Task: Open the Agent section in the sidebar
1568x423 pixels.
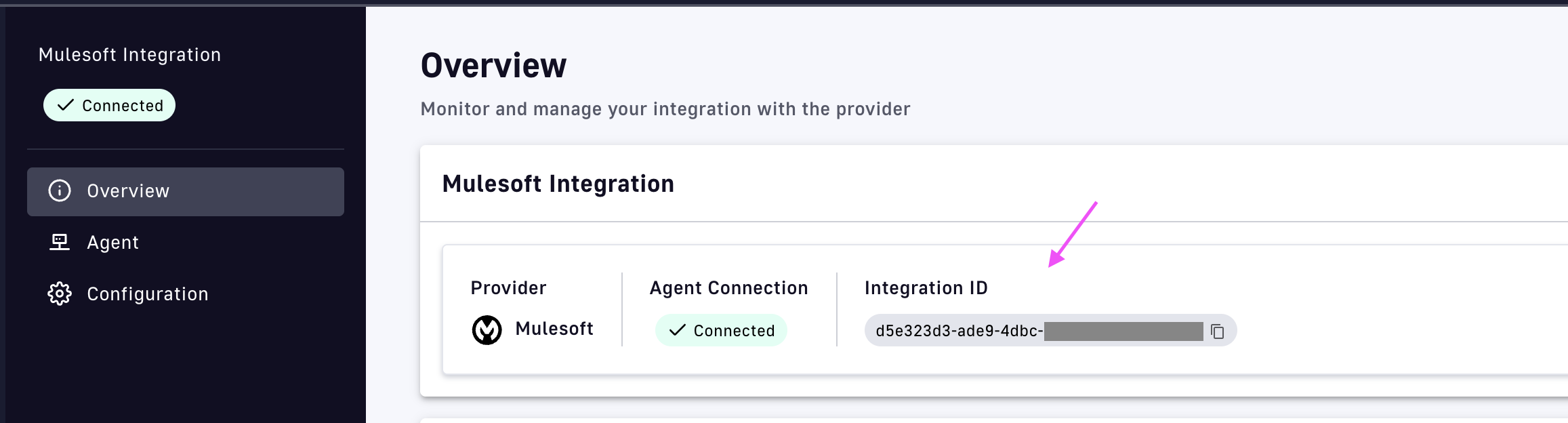Action: [x=112, y=243]
